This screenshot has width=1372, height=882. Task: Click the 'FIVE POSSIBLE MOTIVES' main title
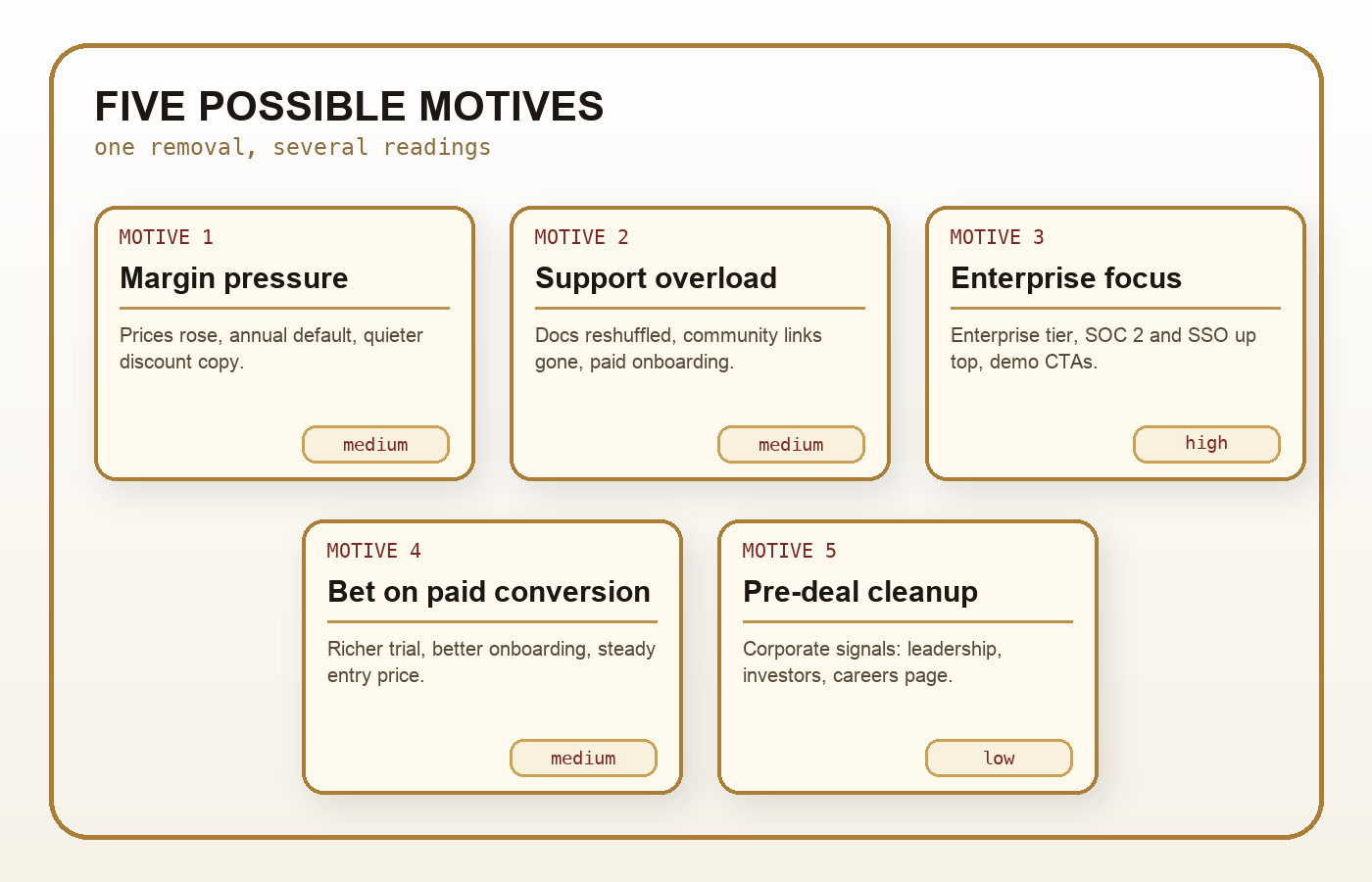pos(349,106)
